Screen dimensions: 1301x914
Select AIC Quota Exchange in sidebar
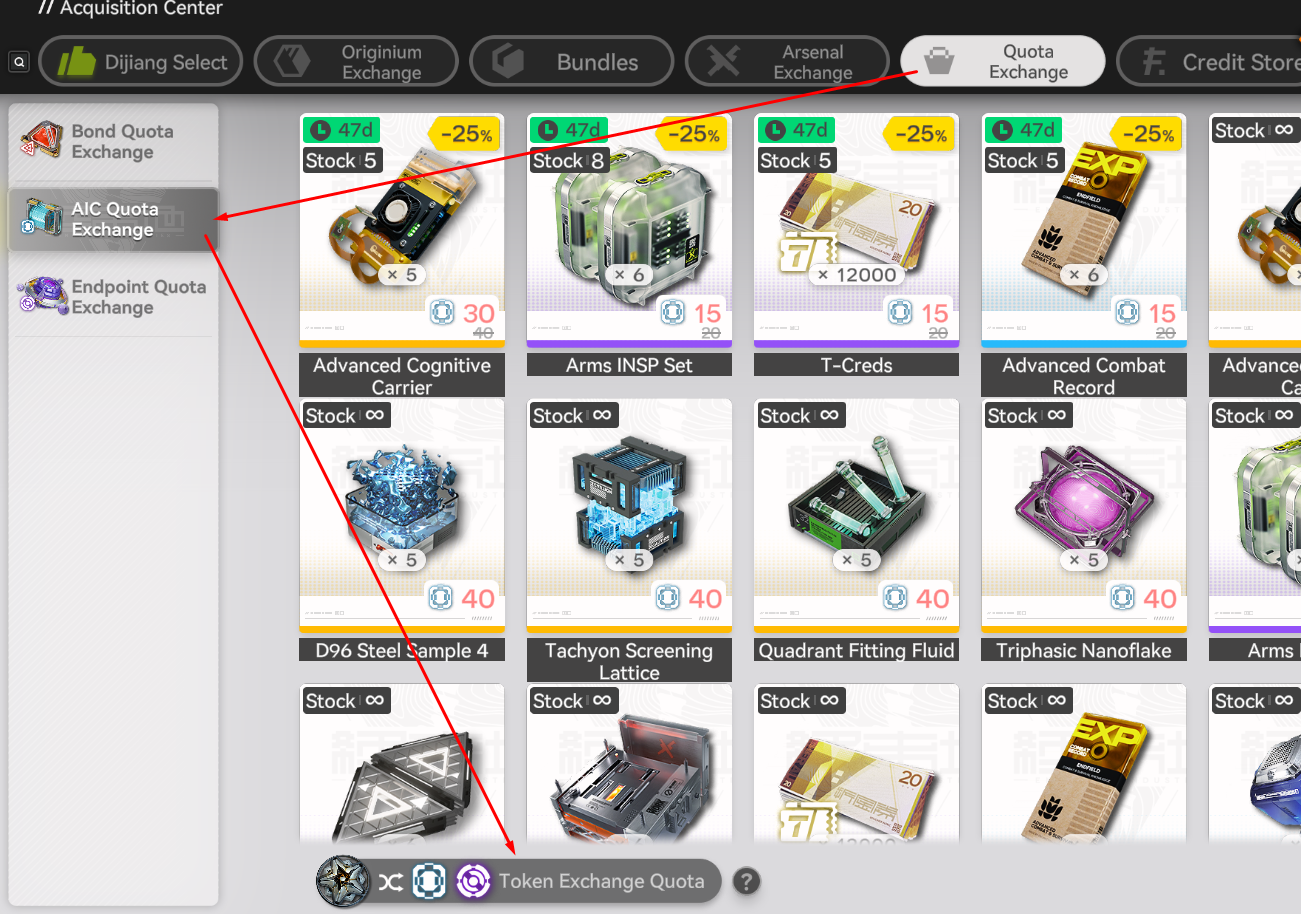click(x=113, y=219)
